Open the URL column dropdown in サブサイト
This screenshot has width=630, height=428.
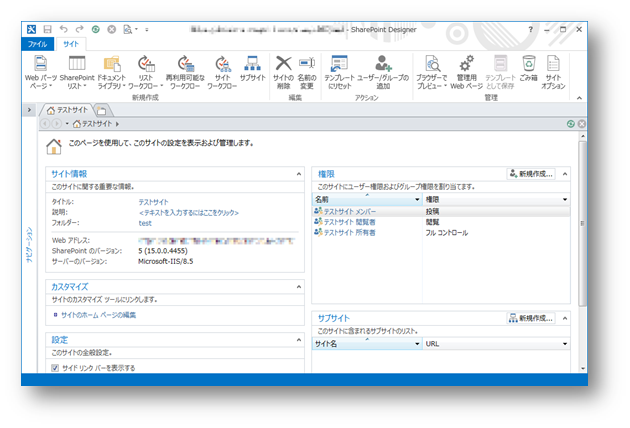pos(566,343)
